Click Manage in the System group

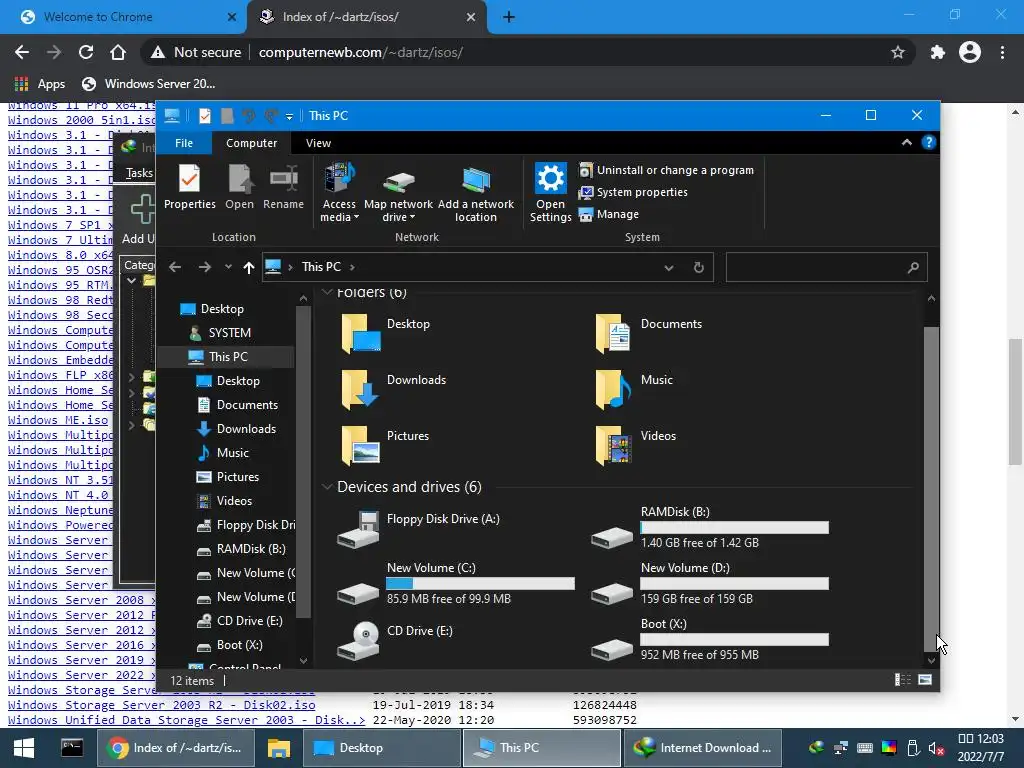(609, 214)
